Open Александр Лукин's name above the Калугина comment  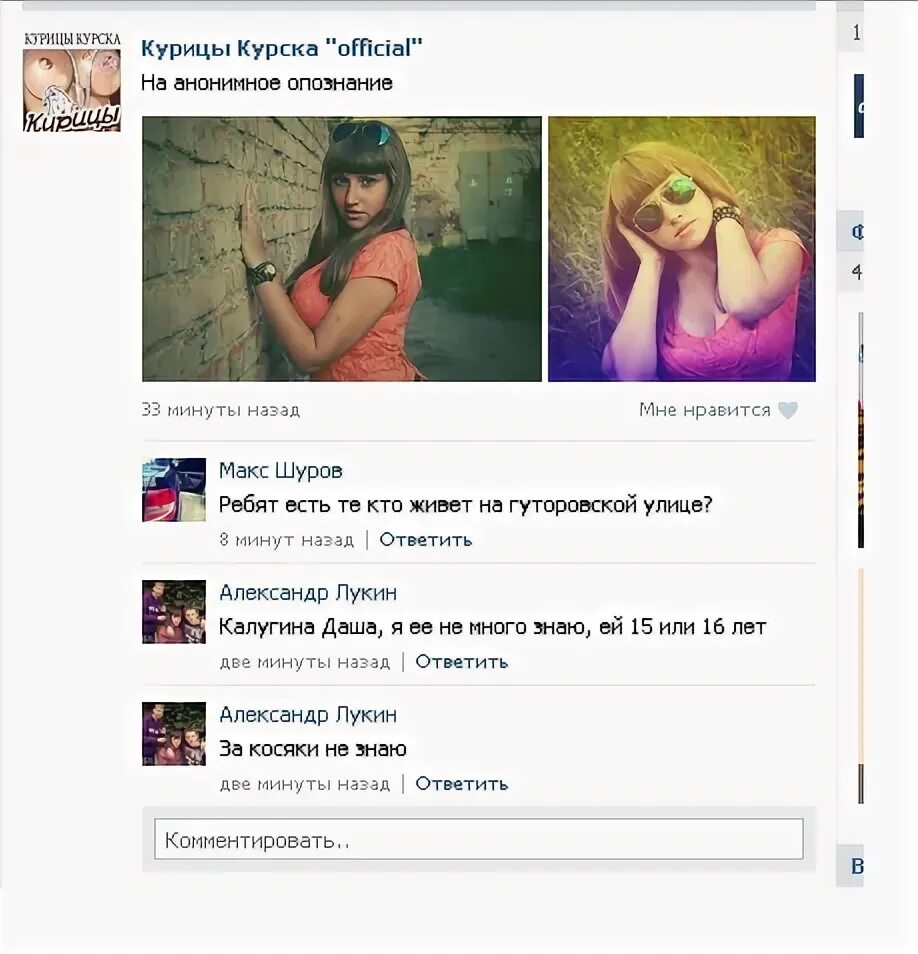click(x=308, y=593)
